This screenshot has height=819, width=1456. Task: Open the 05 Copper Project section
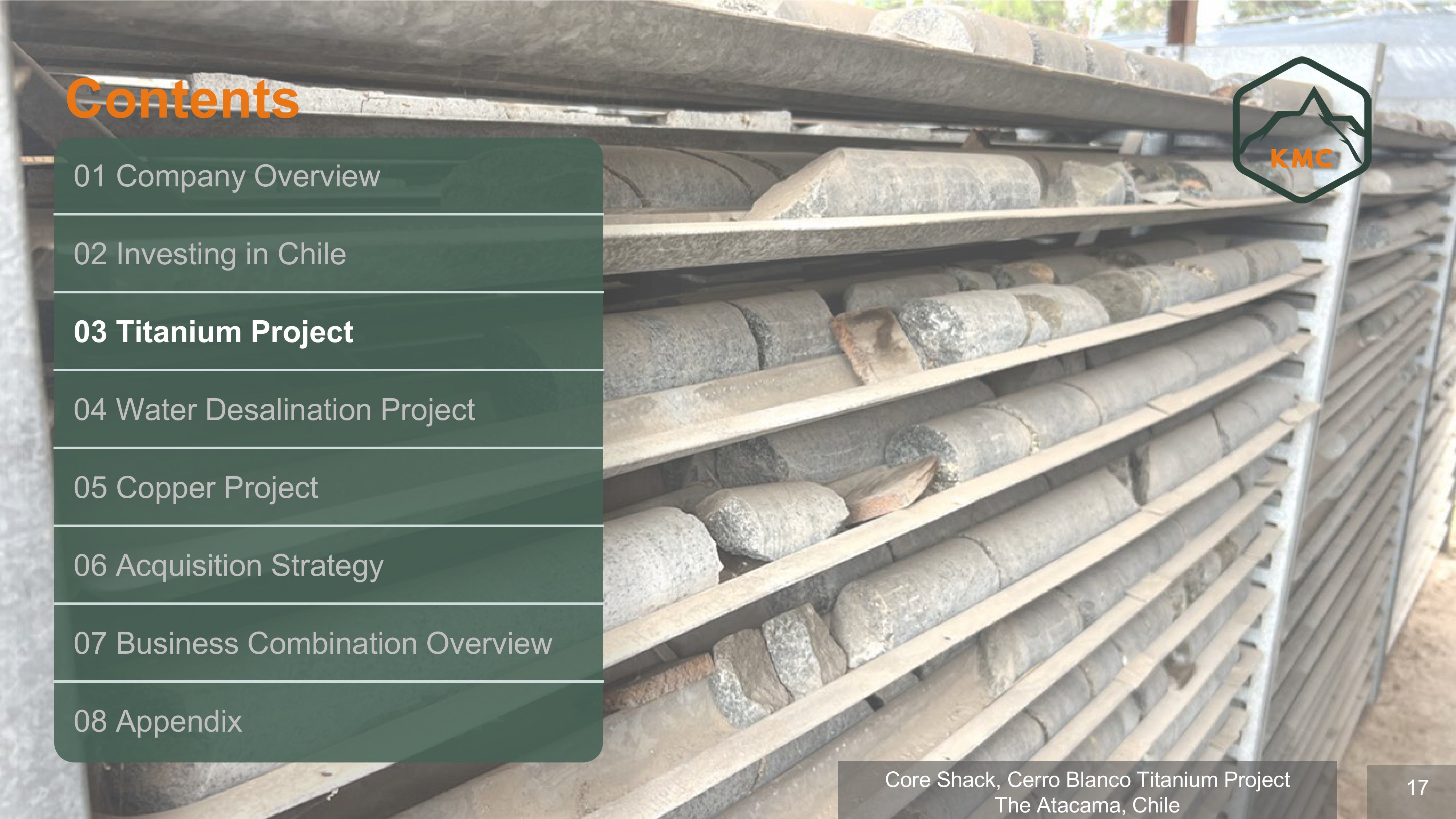[x=328, y=488]
